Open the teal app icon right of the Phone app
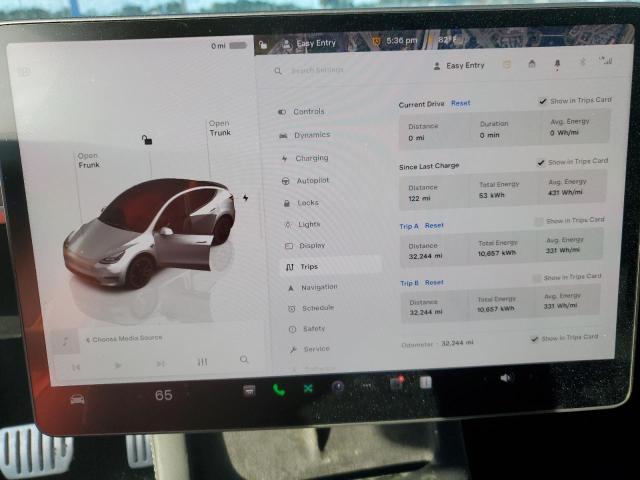This screenshot has height=480, width=640. (x=308, y=389)
